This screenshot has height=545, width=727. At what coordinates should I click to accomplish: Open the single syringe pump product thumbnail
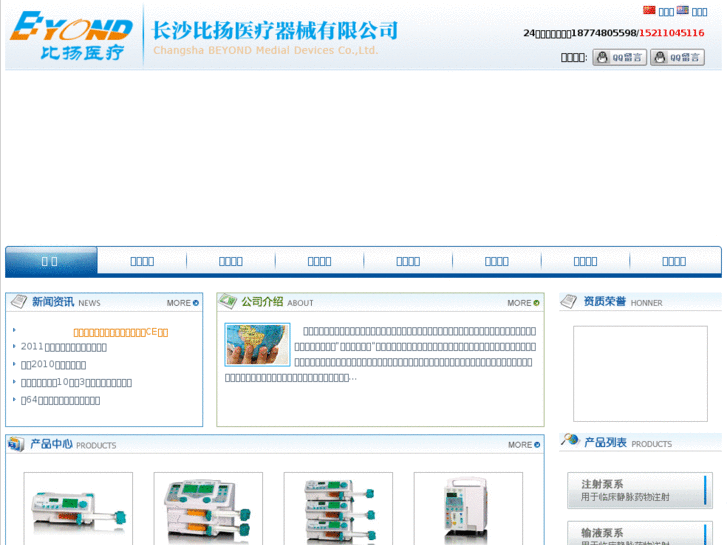(78, 508)
